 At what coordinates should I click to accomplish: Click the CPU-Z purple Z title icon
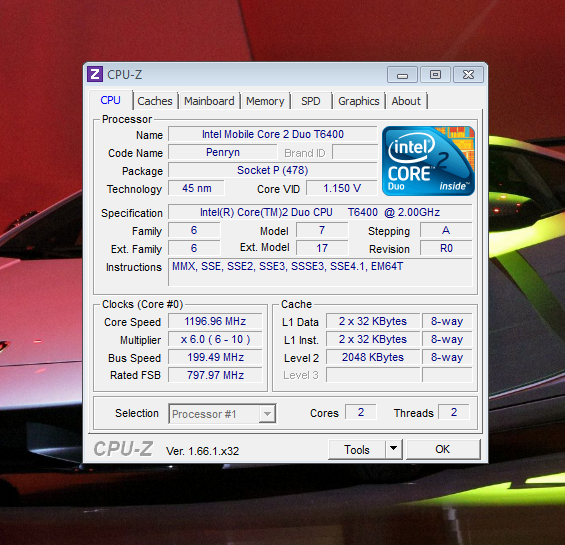pyautogui.click(x=95, y=74)
